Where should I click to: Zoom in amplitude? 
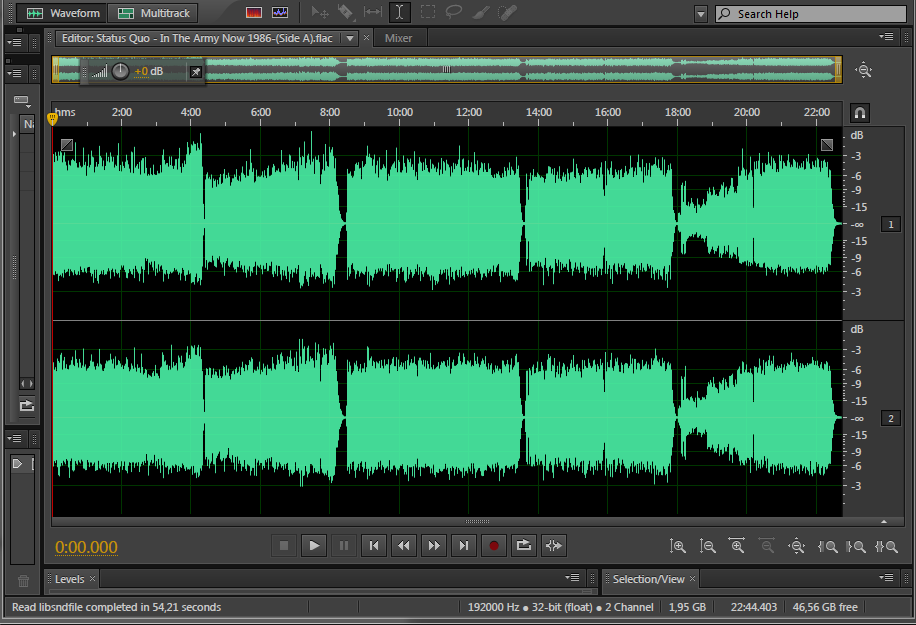pos(678,547)
